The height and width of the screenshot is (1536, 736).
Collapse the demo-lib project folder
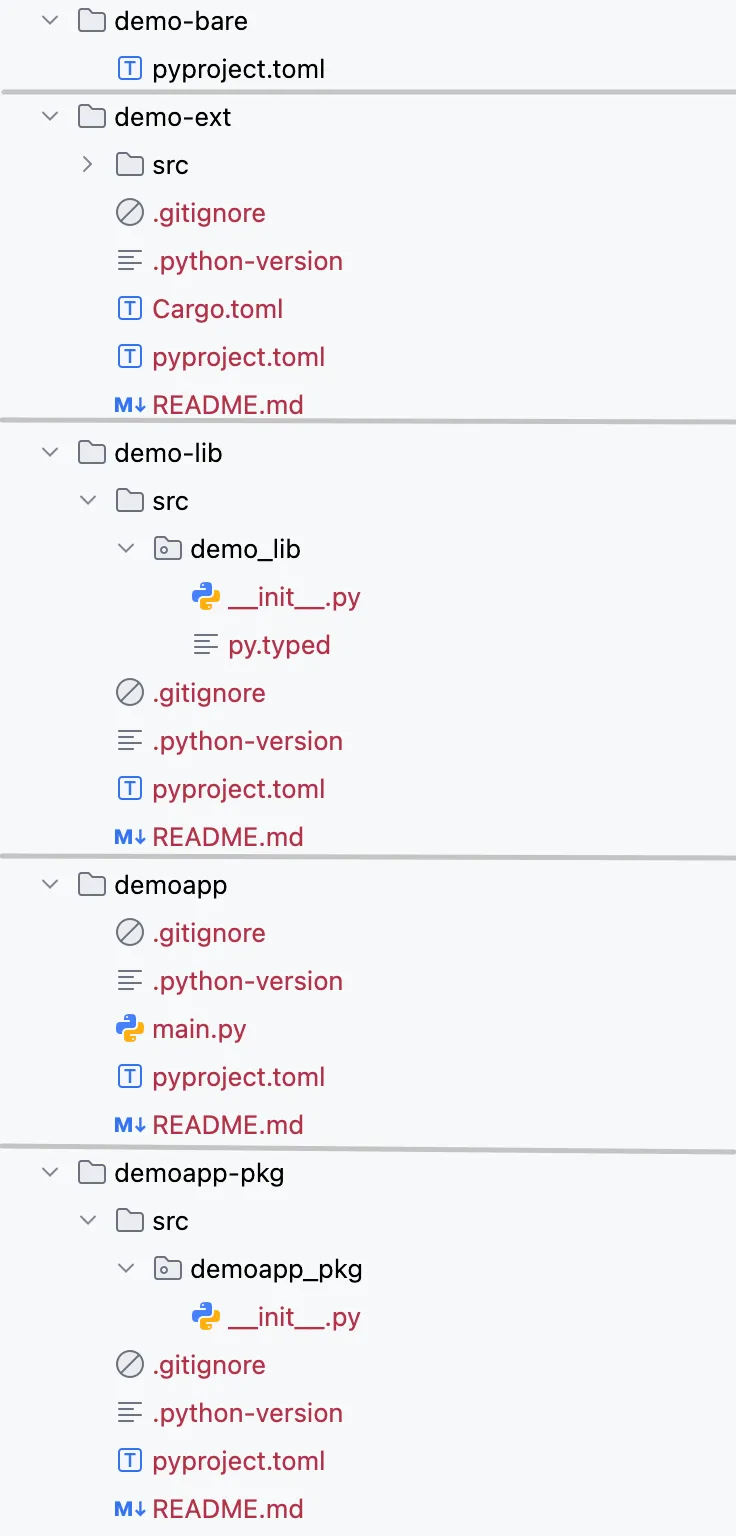[x=50, y=453]
